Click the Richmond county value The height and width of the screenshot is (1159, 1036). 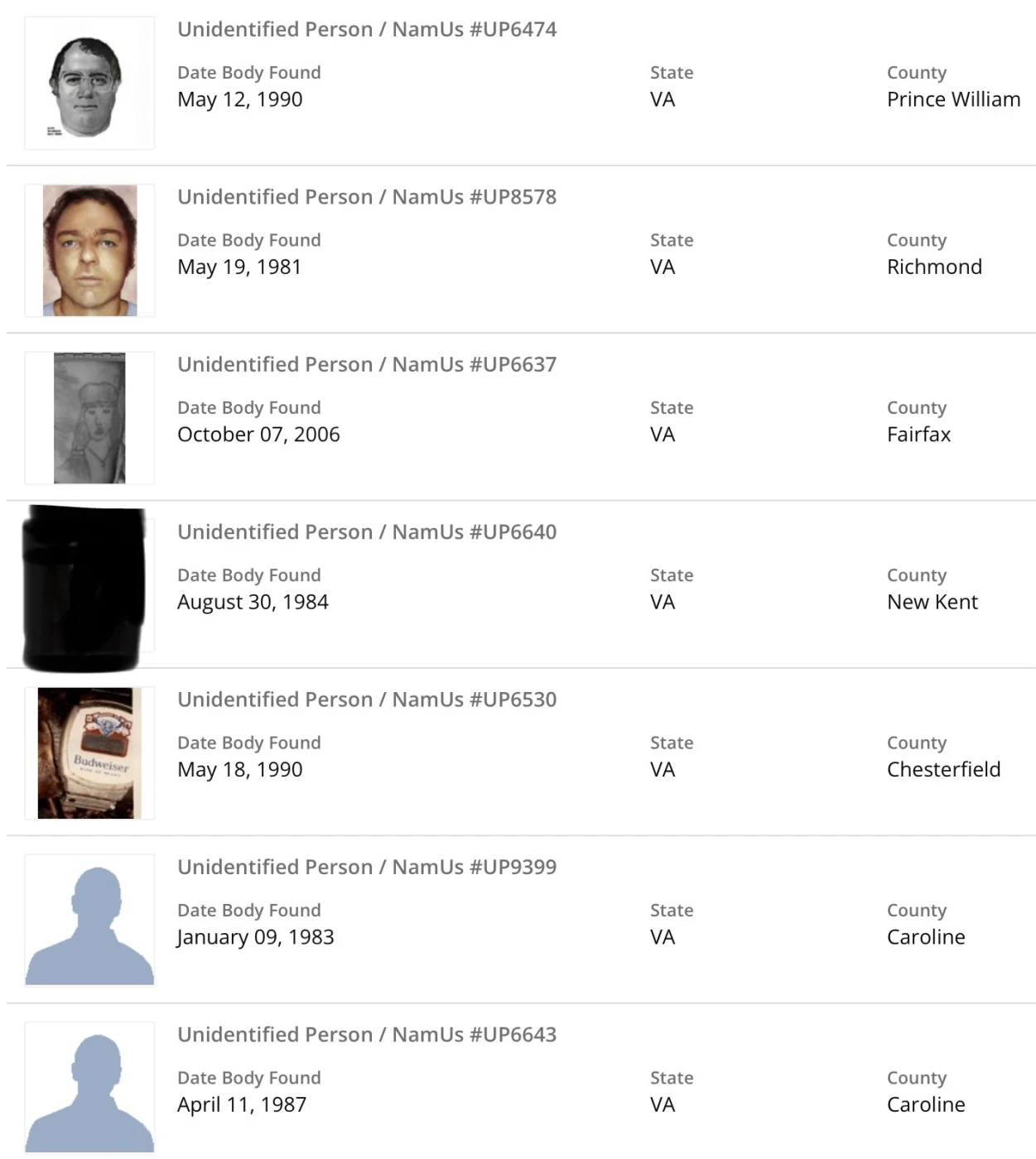coord(934,267)
